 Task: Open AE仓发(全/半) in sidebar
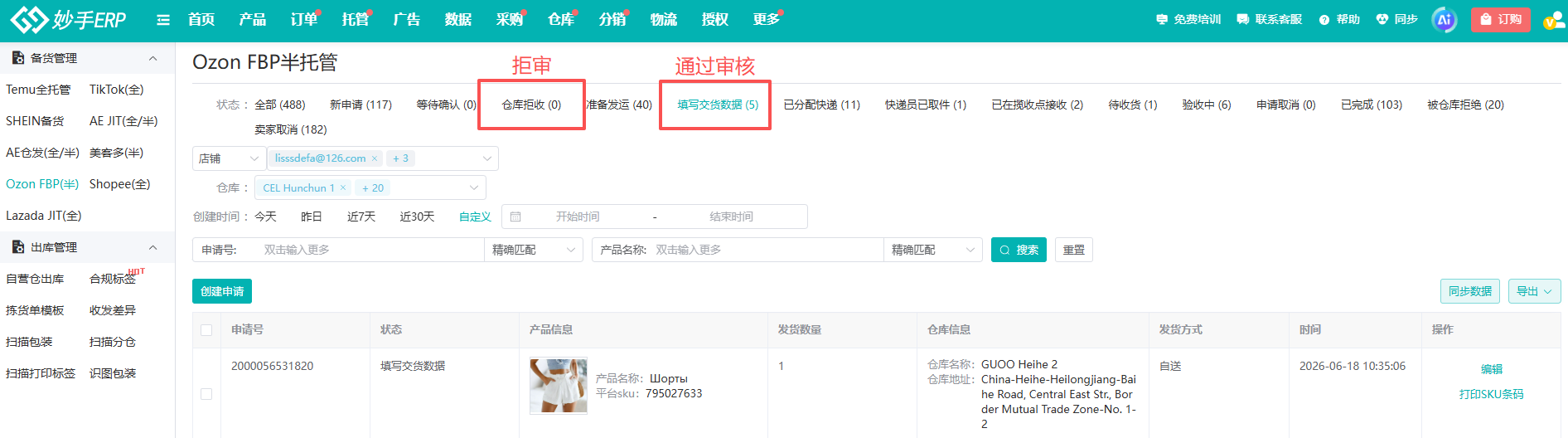(x=43, y=153)
